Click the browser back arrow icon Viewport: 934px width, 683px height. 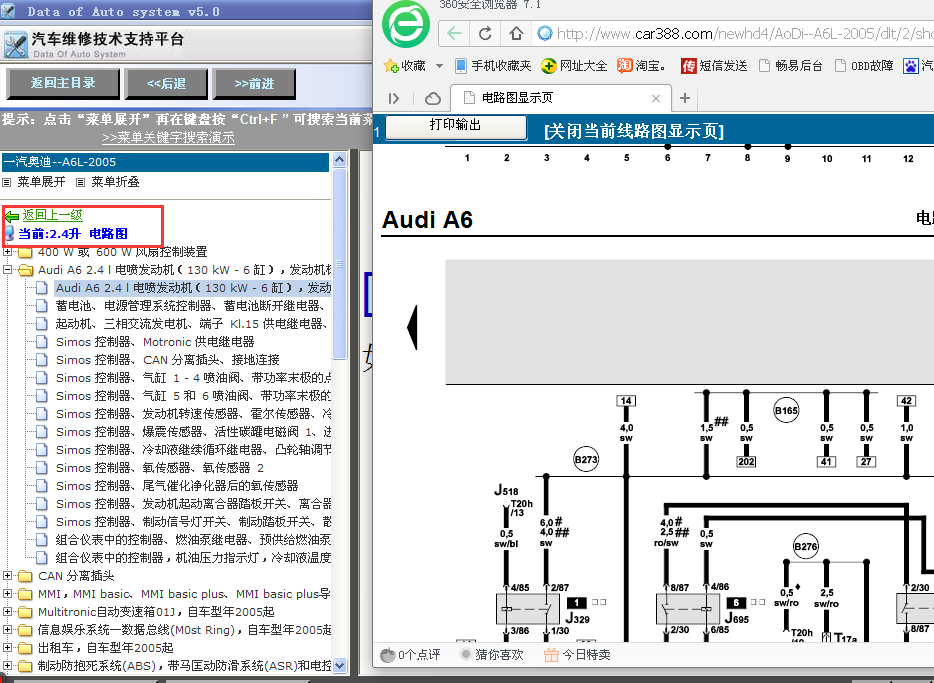point(454,33)
